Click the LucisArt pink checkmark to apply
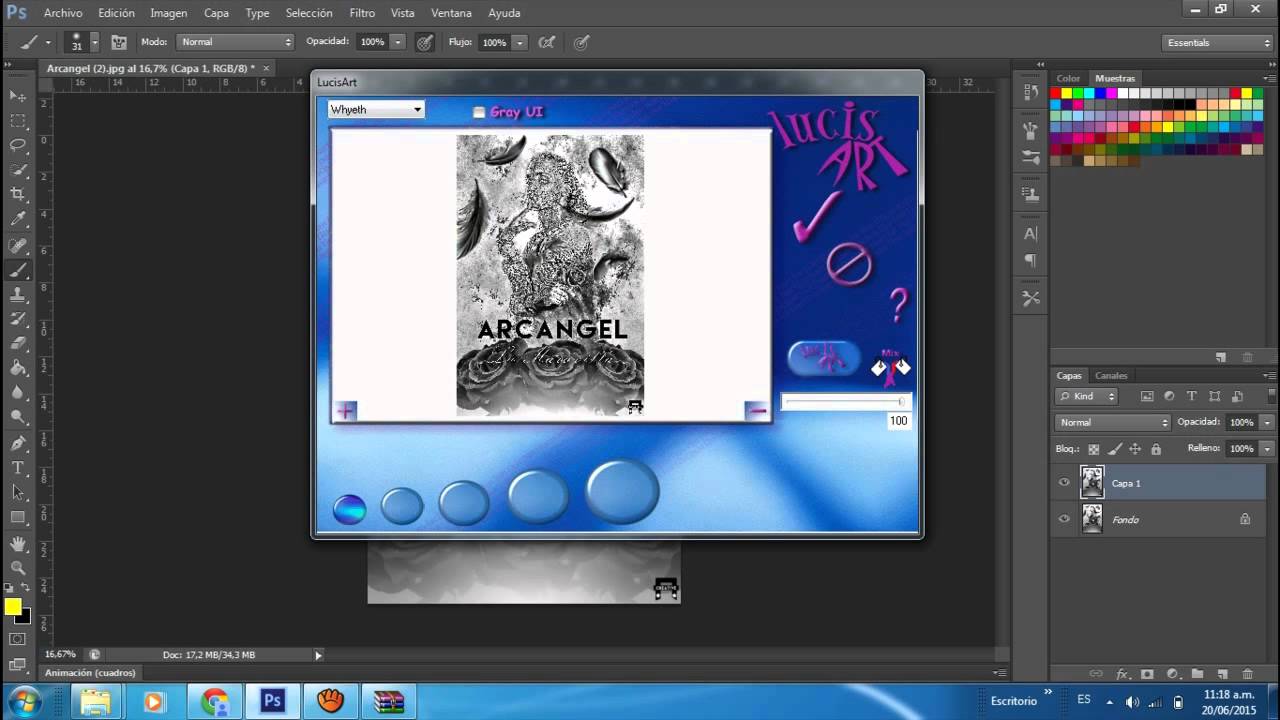Image resolution: width=1280 pixels, height=720 pixels. pyautogui.click(x=817, y=216)
